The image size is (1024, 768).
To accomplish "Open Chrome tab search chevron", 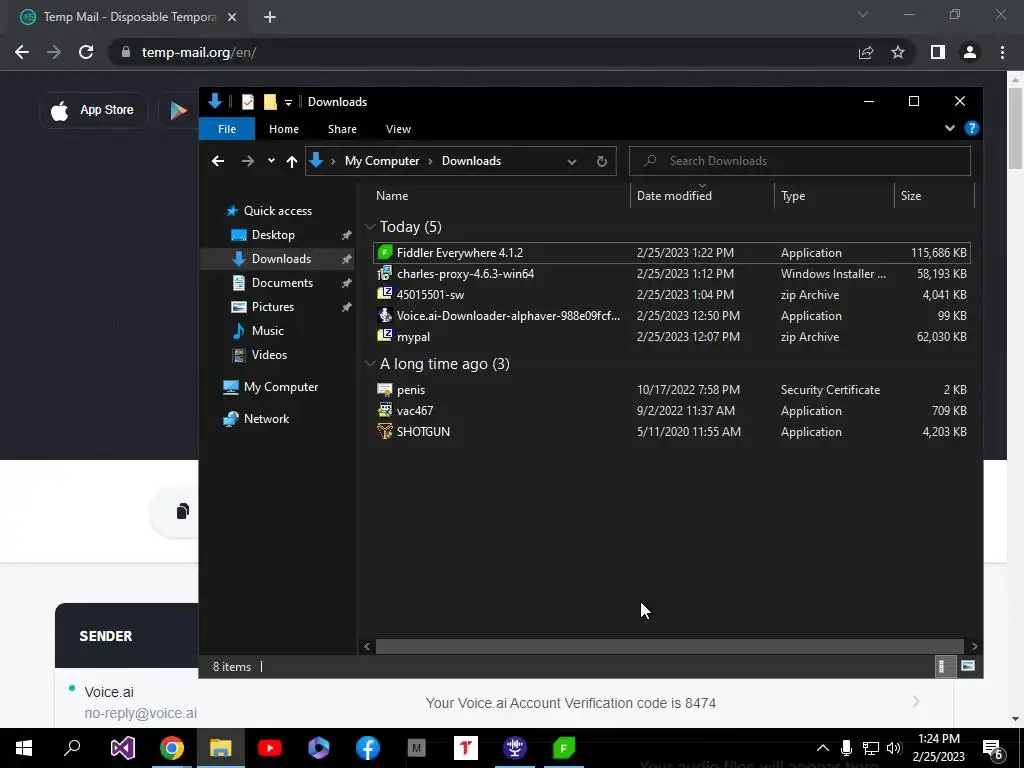I will (x=863, y=14).
